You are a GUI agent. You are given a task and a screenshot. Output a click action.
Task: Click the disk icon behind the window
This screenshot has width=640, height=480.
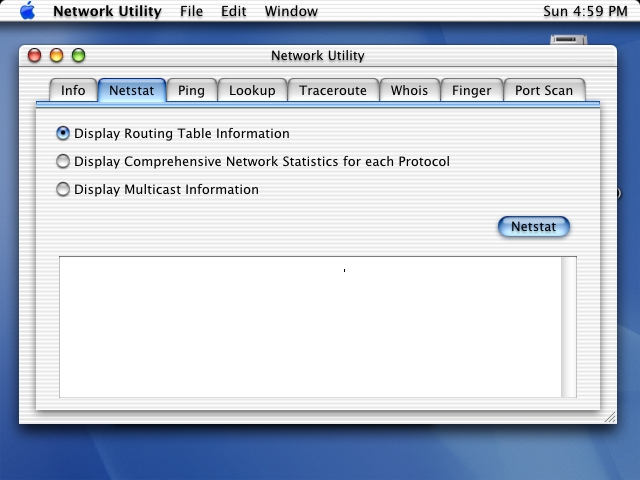pos(569,40)
